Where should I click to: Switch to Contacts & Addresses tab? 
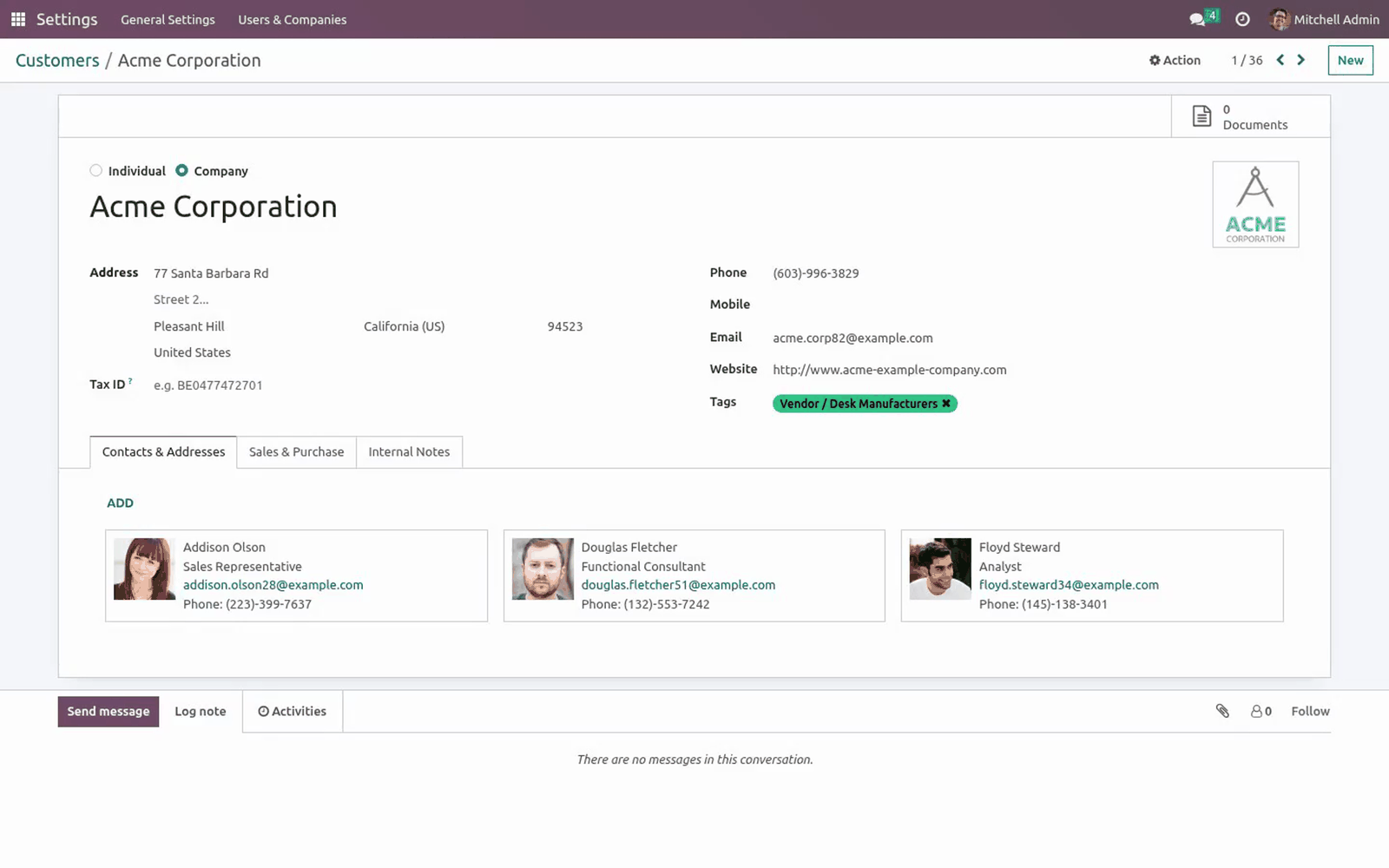coord(163,451)
